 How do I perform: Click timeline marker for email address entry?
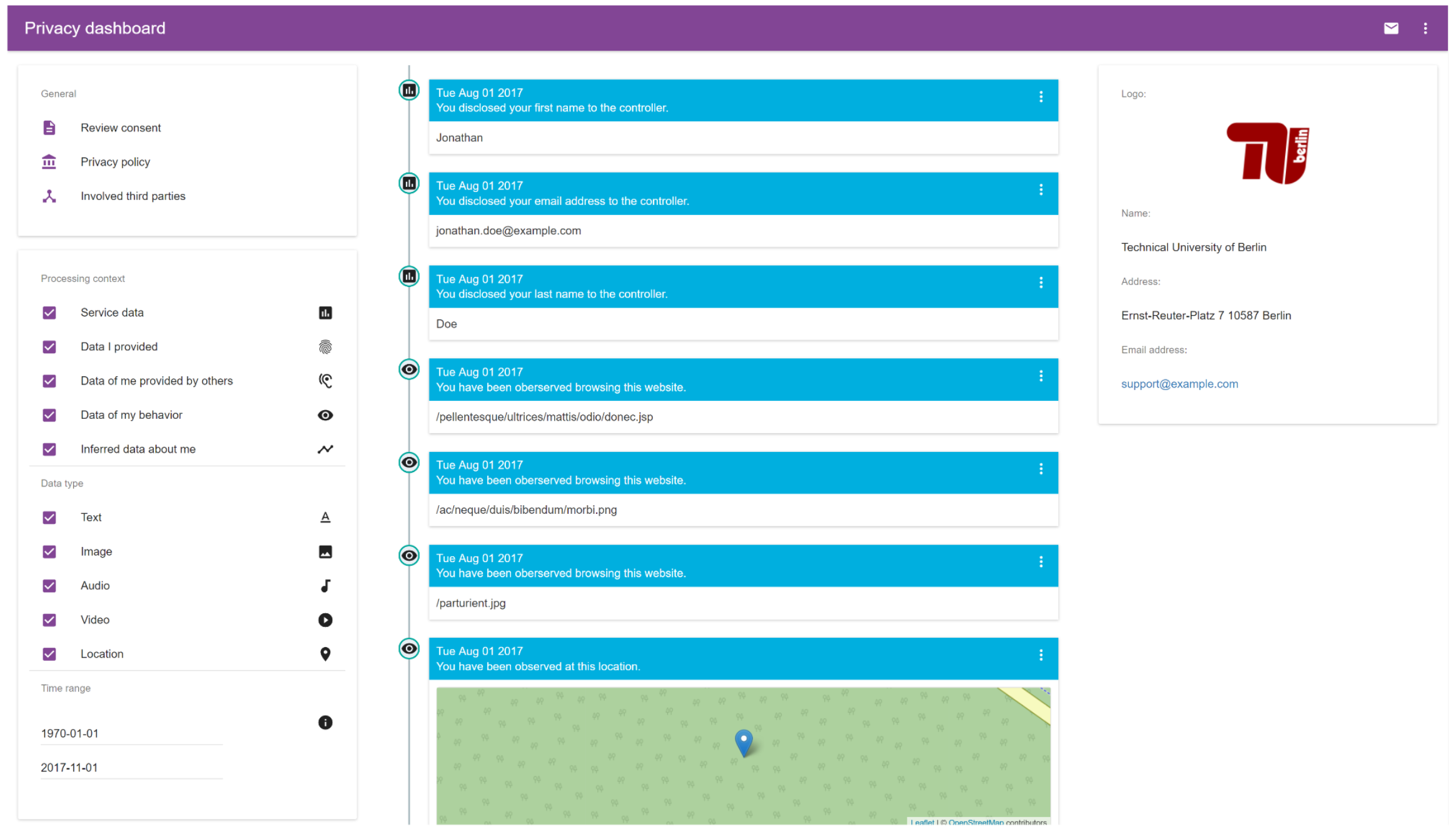tap(409, 183)
